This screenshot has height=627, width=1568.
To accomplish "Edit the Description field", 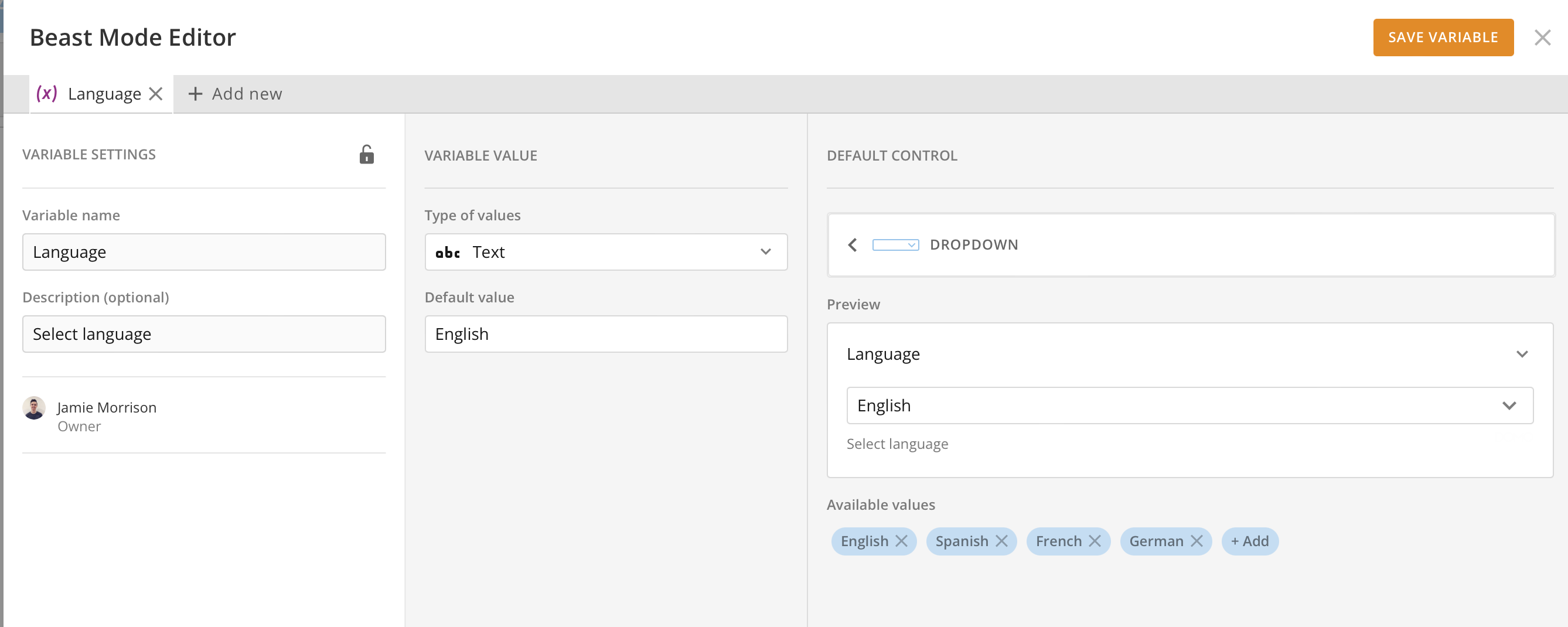I will 204,334.
